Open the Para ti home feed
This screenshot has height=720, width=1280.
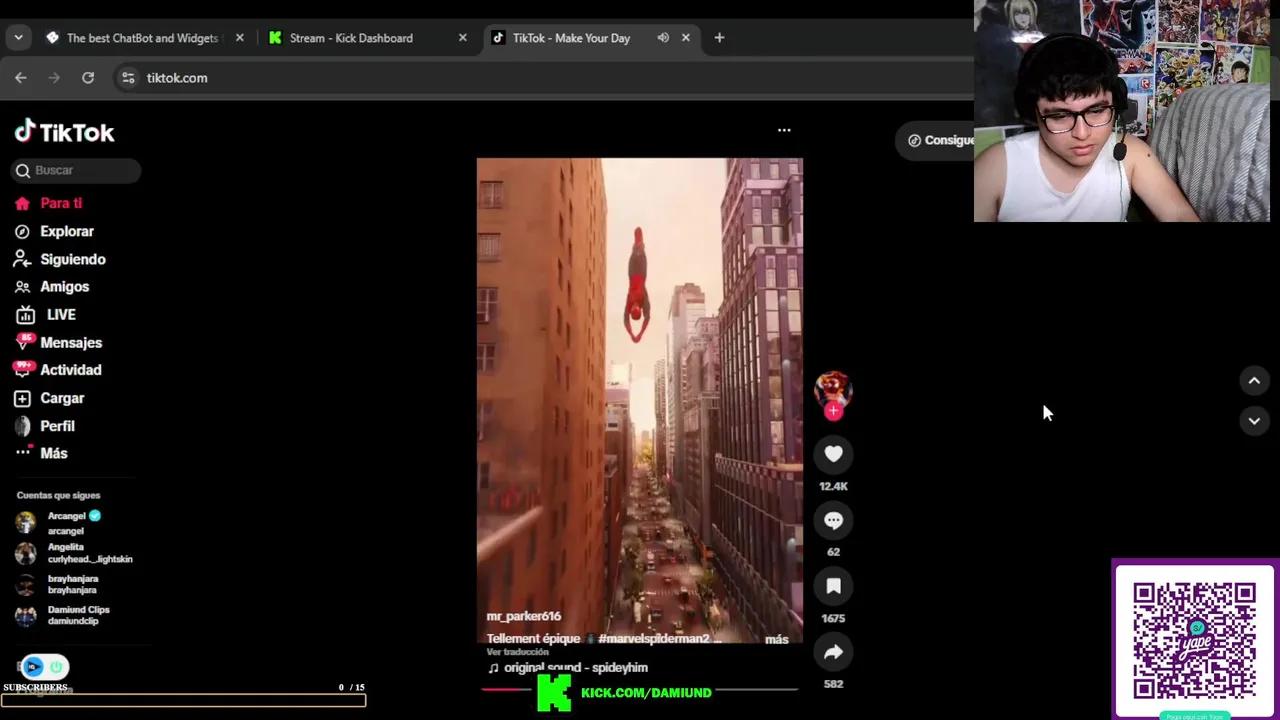49,203
